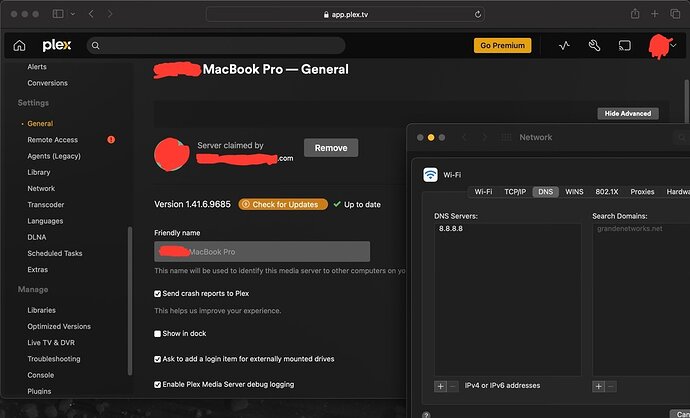Click the Go Premium button
690x418 pixels.
pos(503,45)
